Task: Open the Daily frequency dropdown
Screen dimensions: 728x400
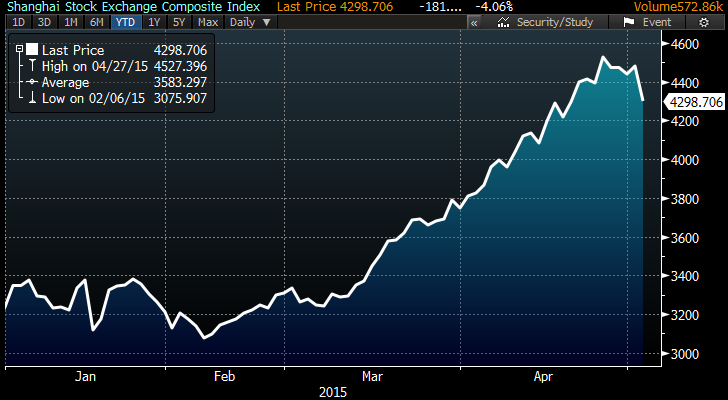Action: 250,22
